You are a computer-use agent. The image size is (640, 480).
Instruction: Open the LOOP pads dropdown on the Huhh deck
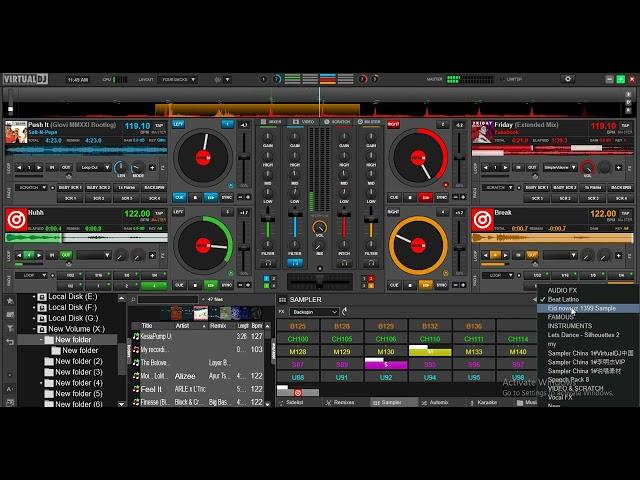pyautogui.click(x=32, y=276)
